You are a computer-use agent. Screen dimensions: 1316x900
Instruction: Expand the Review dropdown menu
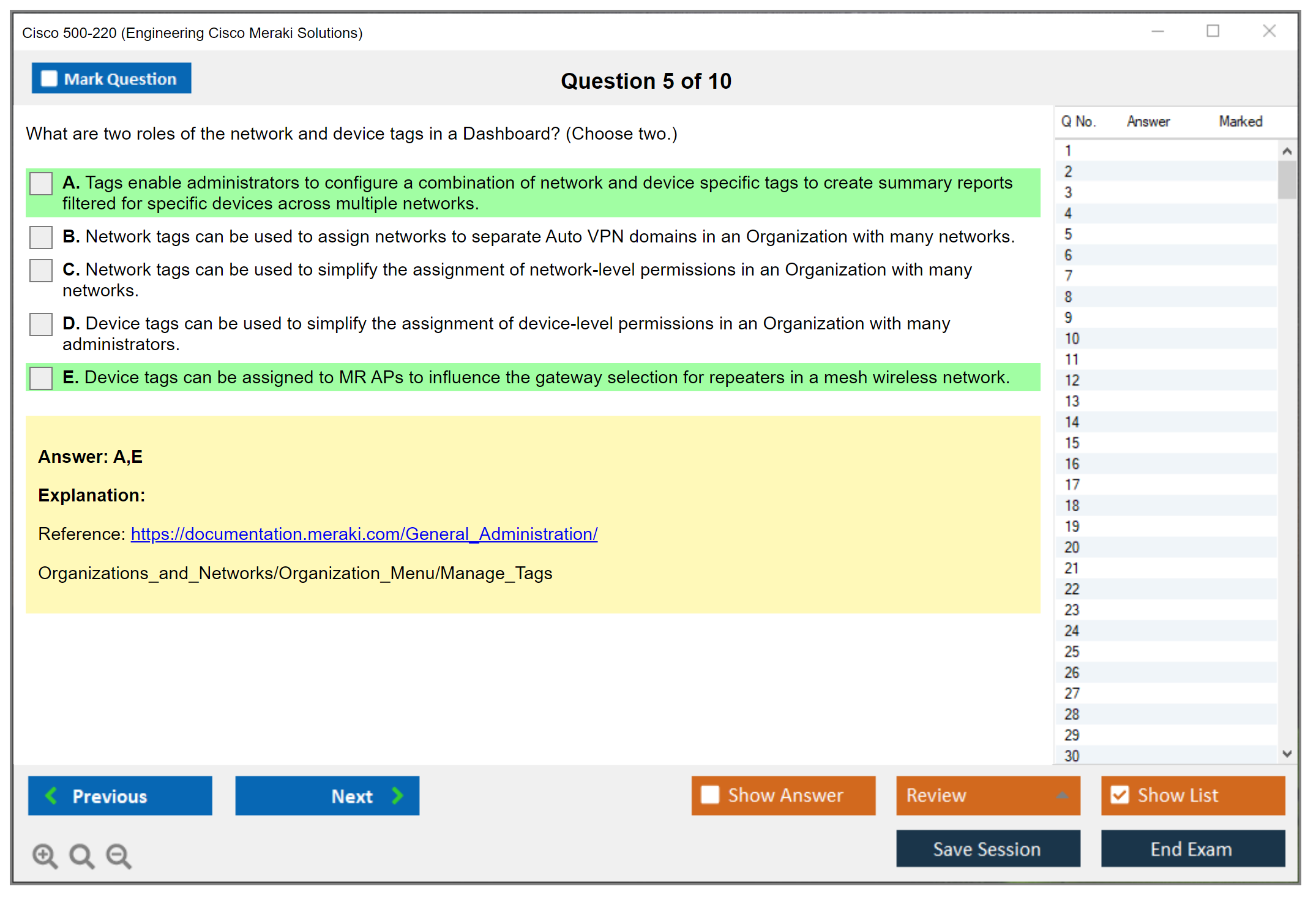(x=1062, y=795)
